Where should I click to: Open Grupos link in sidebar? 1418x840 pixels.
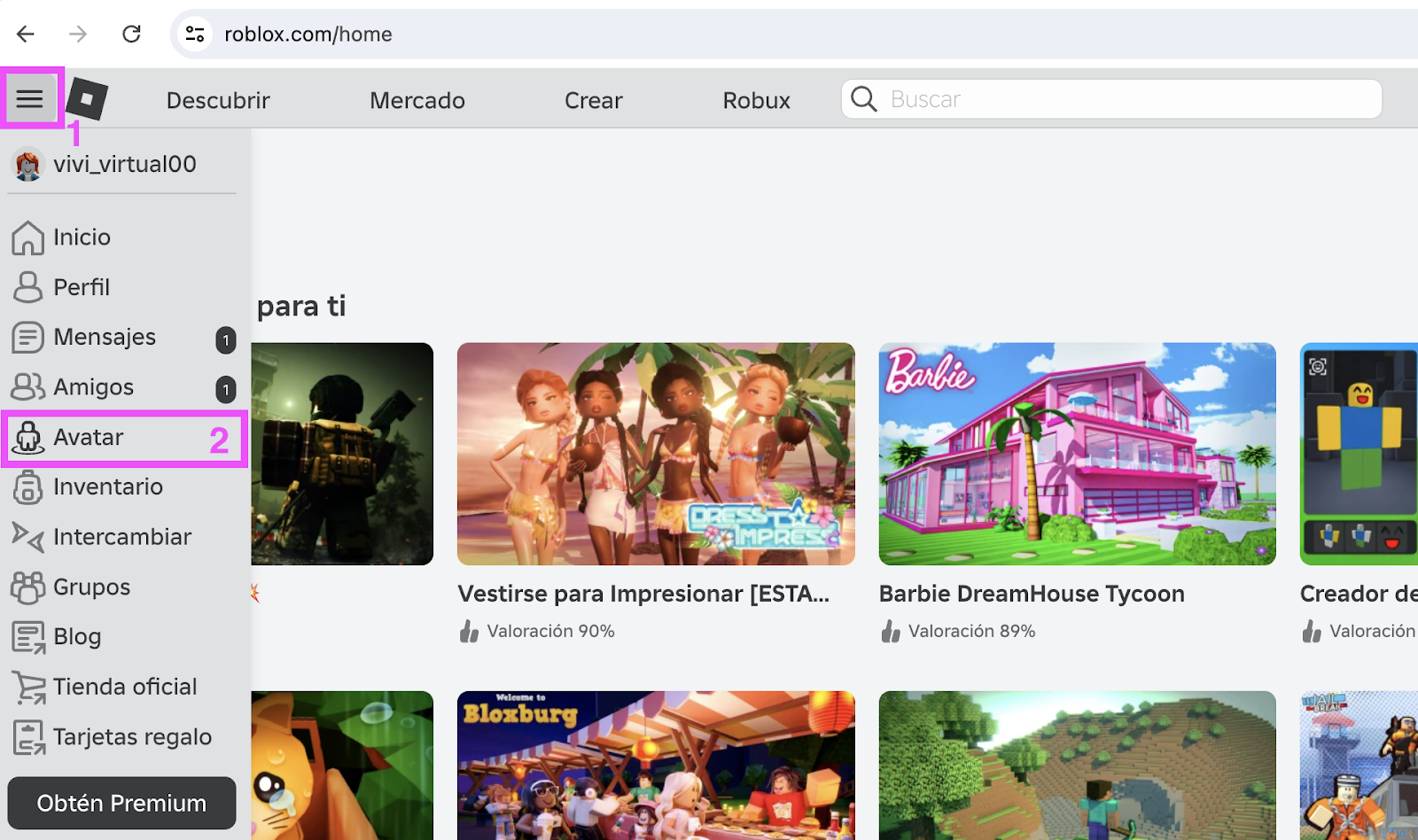[91, 587]
